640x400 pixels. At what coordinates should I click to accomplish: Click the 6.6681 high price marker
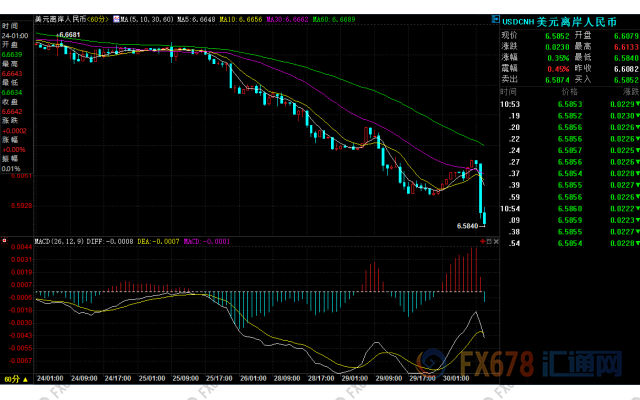point(69,35)
